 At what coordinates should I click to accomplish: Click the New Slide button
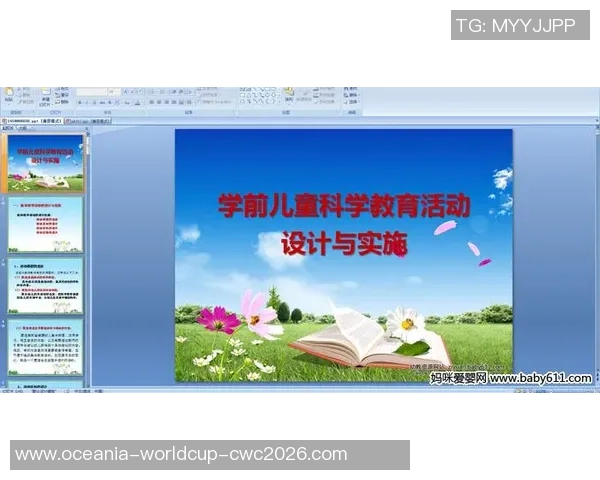point(46,96)
